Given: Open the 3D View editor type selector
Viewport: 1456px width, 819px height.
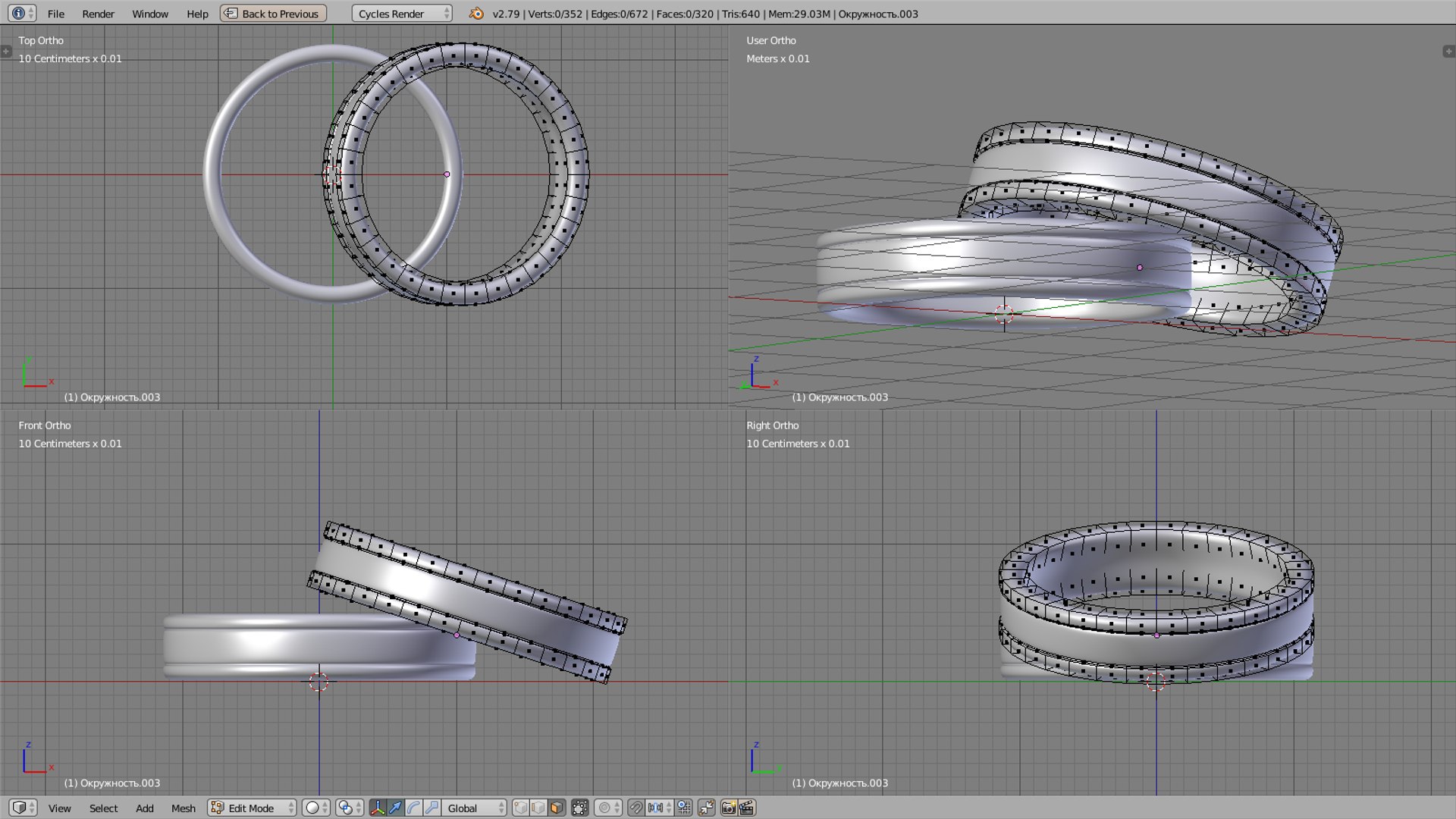Looking at the screenshot, I should [x=23, y=808].
